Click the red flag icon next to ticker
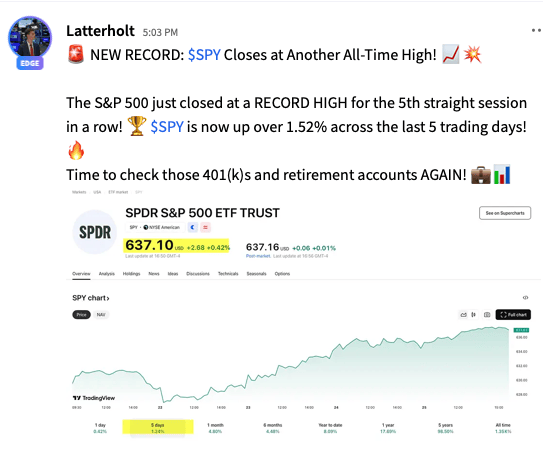This screenshot has width=543, height=452. pyautogui.click(x=205, y=227)
